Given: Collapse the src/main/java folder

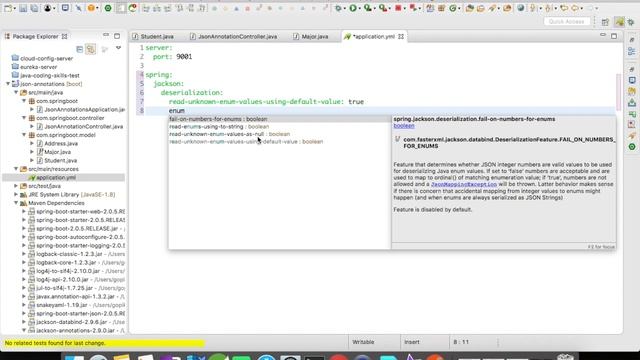Looking at the screenshot, I should pos(16,92).
